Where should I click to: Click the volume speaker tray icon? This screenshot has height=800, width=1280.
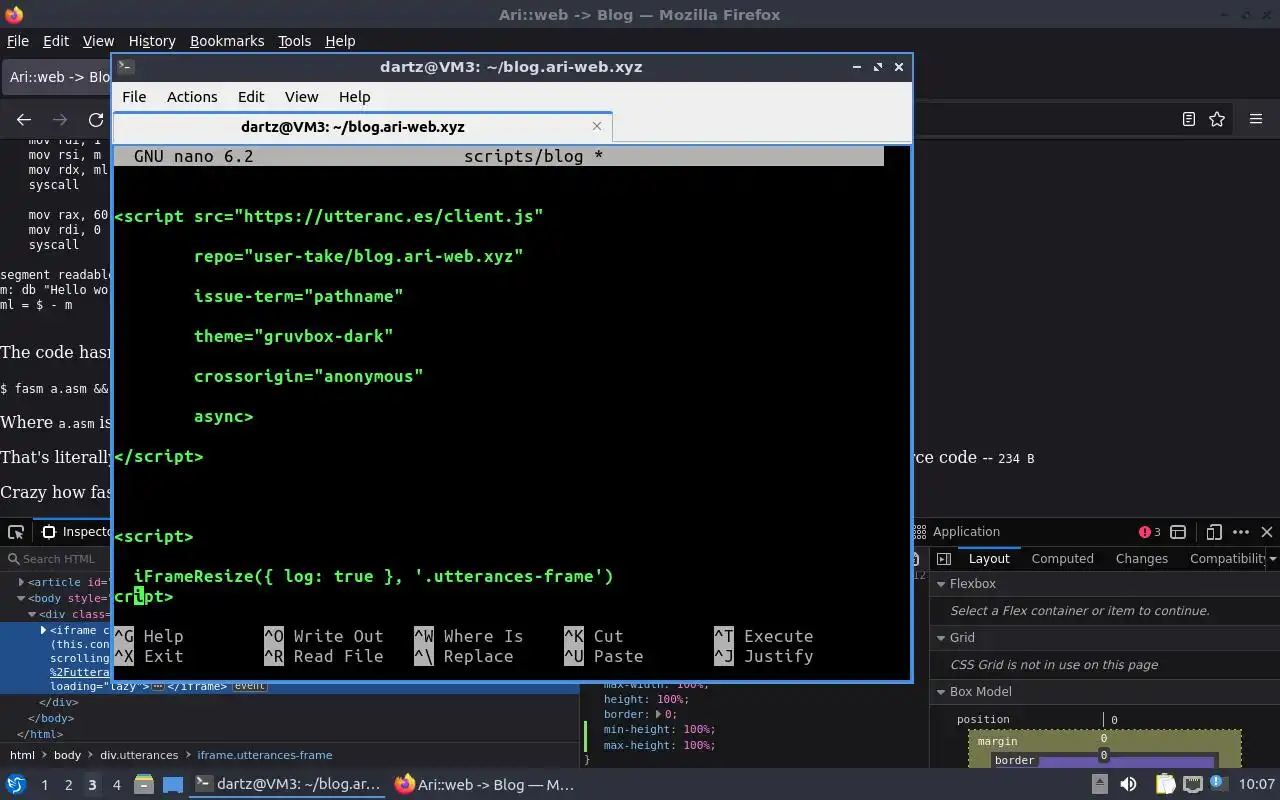[1128, 784]
